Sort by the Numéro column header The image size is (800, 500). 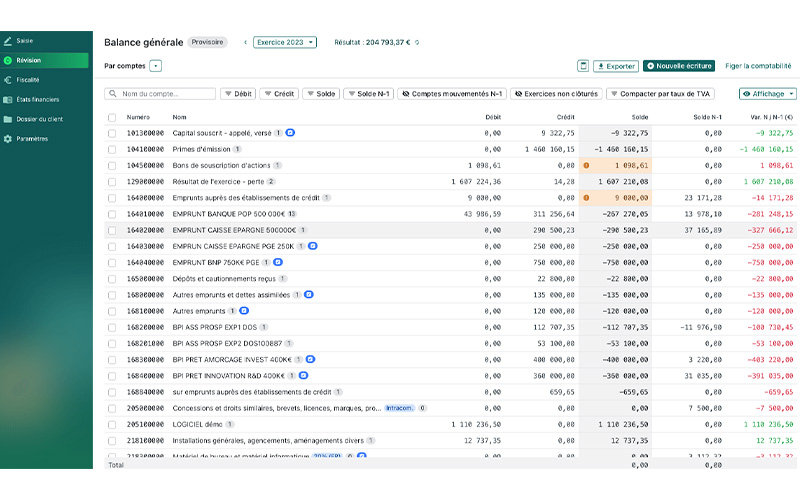(x=138, y=117)
